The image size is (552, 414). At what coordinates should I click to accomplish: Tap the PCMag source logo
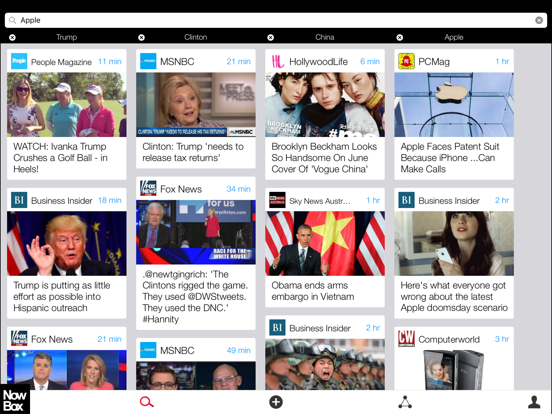pyautogui.click(x=406, y=61)
